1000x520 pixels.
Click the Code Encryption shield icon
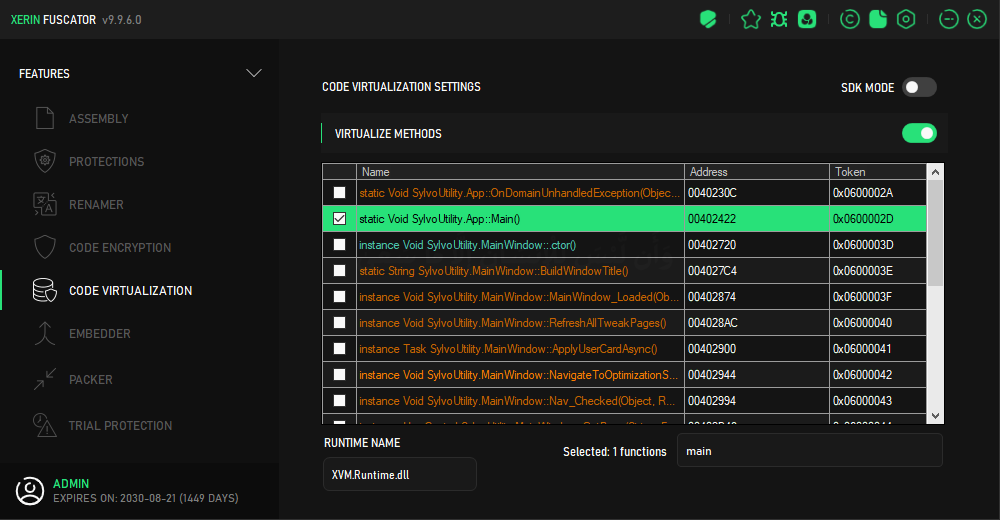tap(45, 247)
